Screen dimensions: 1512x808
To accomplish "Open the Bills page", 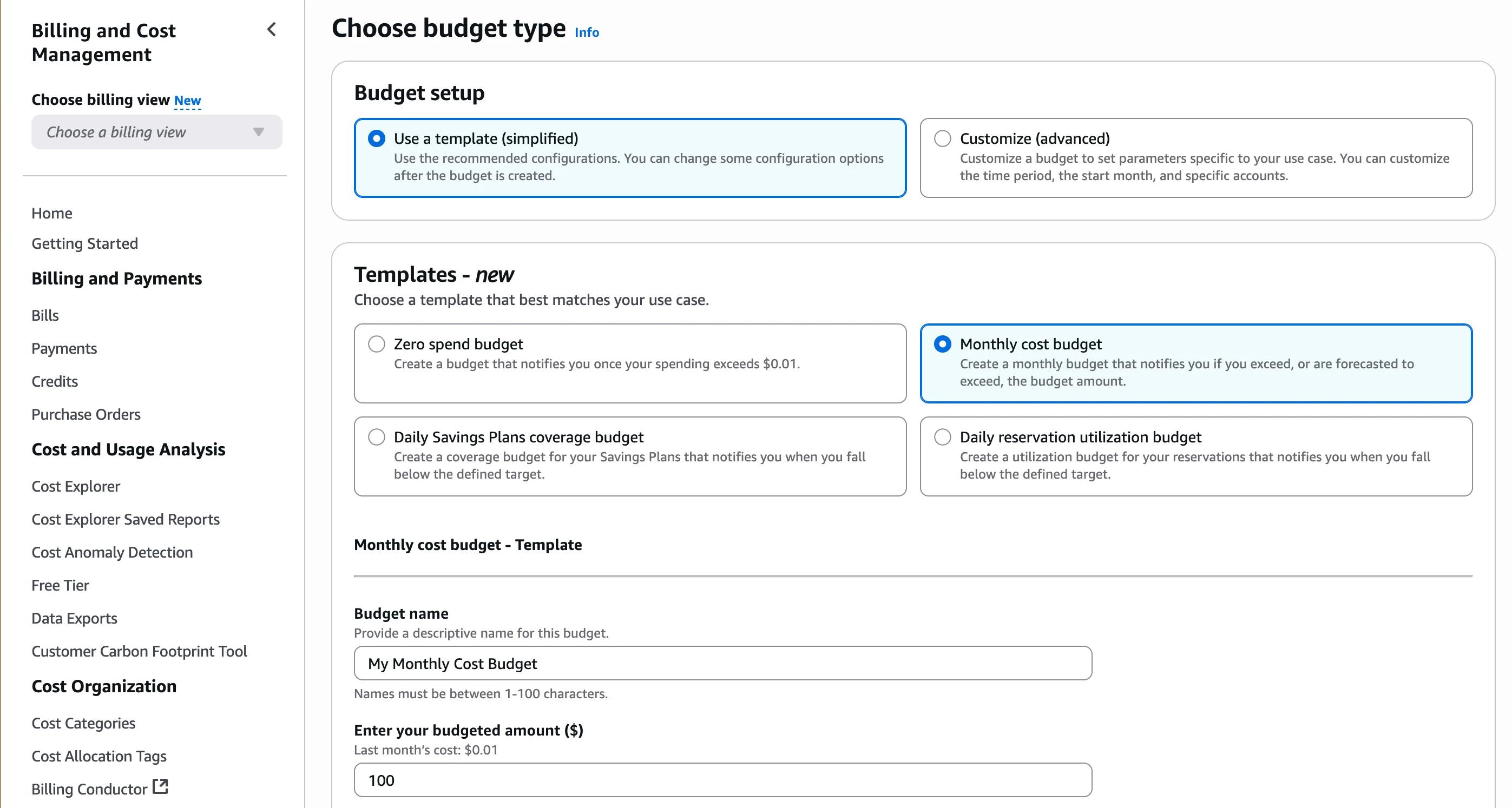I will point(45,315).
